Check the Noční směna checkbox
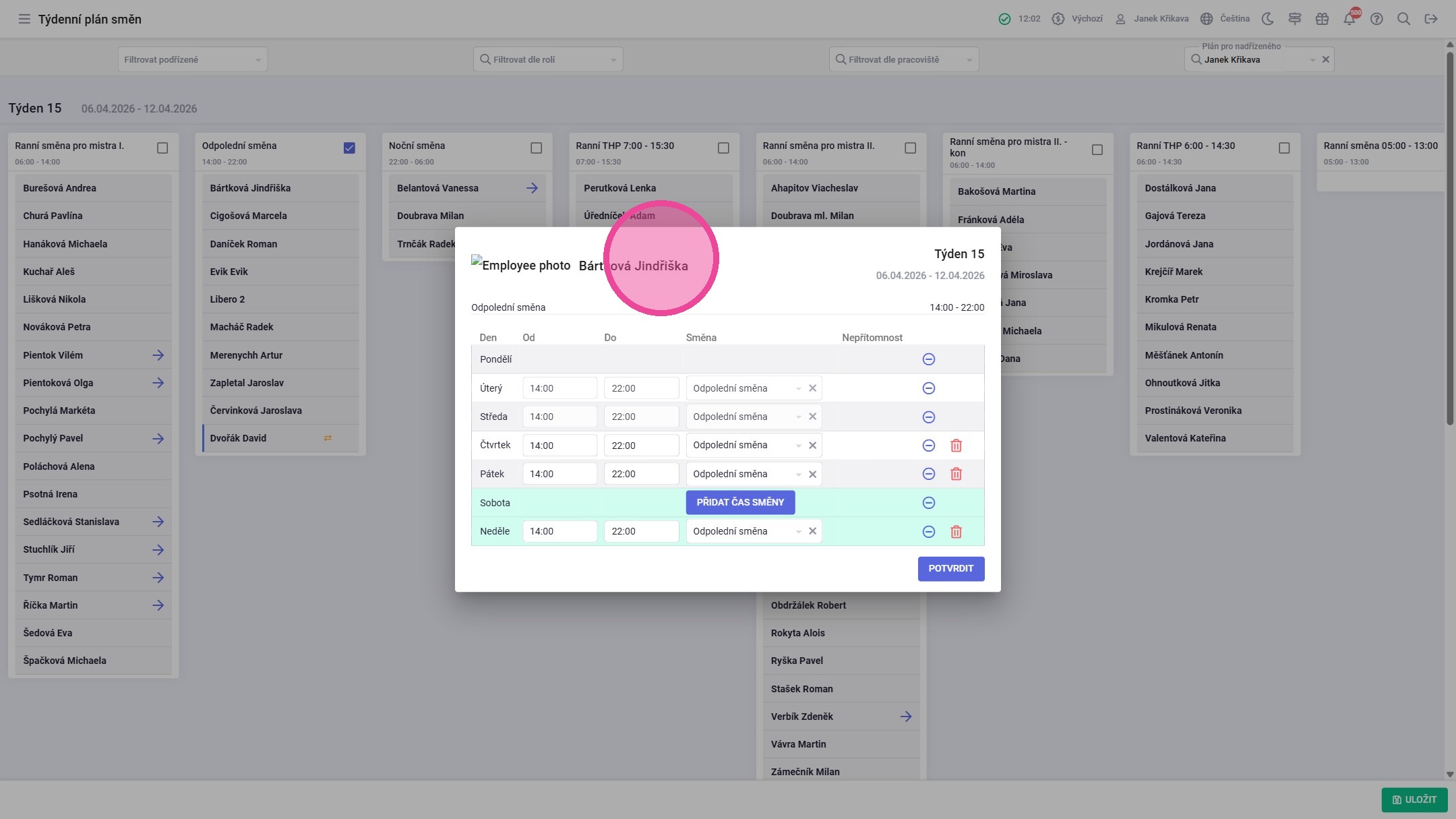Image resolution: width=1456 pixels, height=819 pixels. (536, 148)
